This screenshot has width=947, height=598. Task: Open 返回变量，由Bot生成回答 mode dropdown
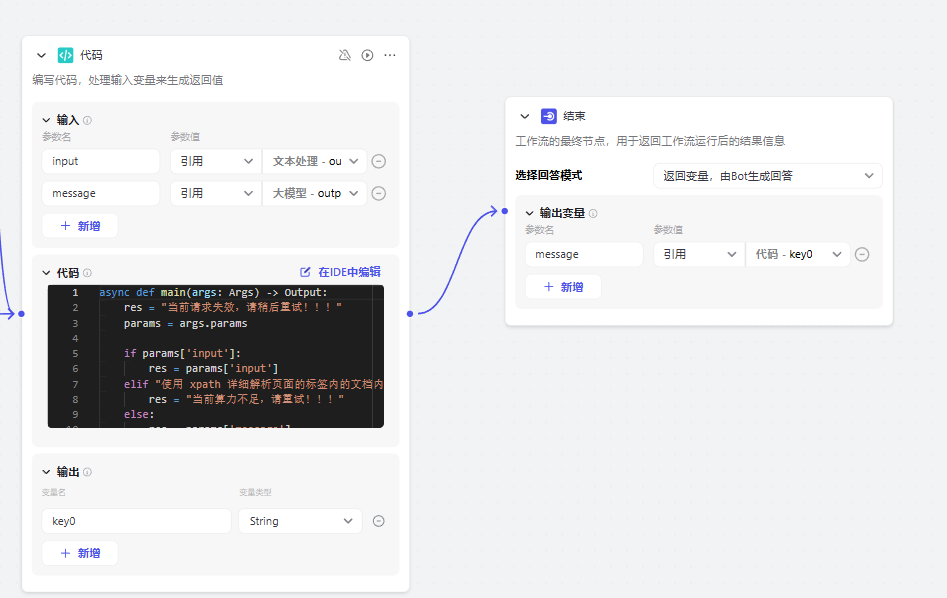pos(768,176)
